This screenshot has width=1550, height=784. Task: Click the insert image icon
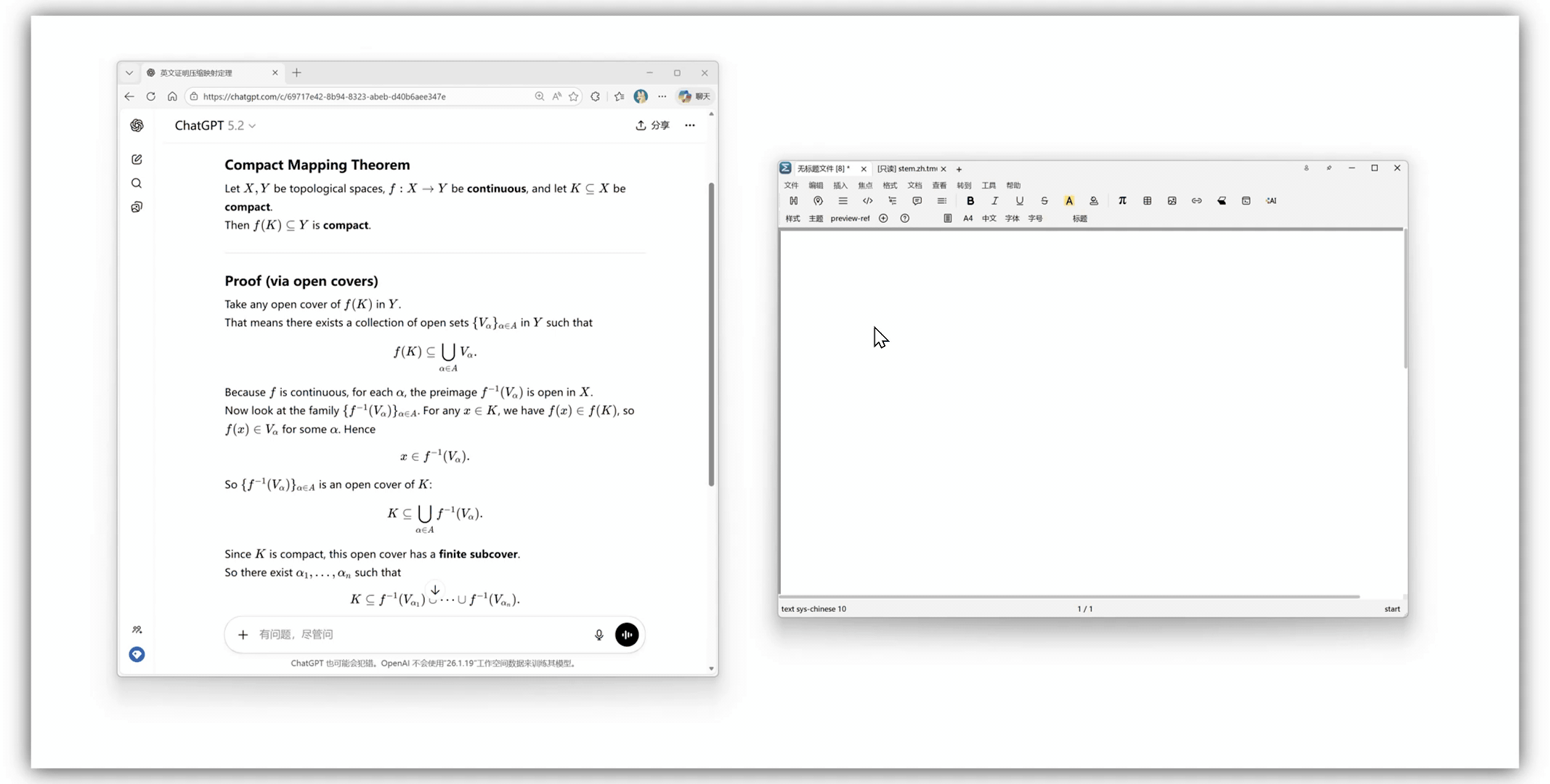(1172, 201)
